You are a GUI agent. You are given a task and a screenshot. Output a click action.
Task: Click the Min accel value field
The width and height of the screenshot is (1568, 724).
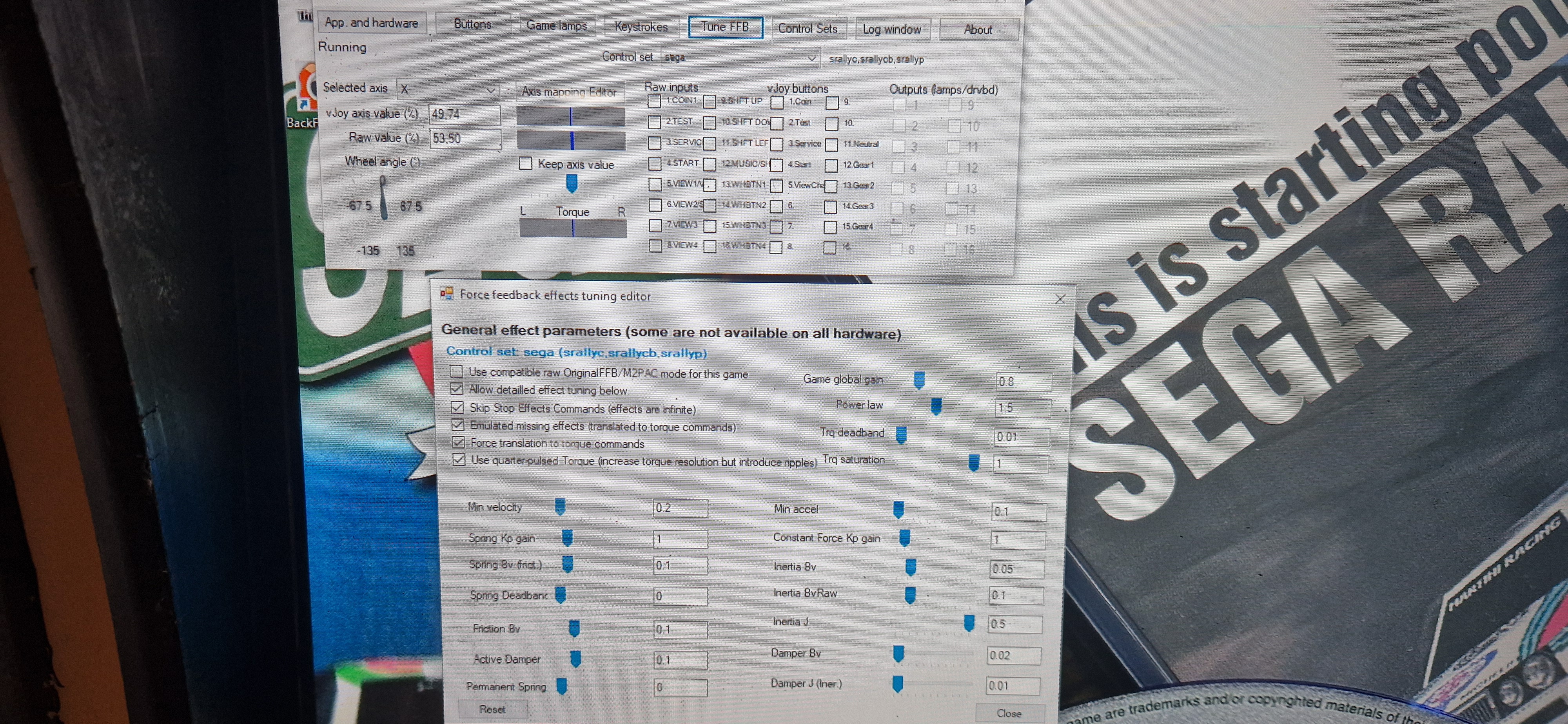(1019, 512)
